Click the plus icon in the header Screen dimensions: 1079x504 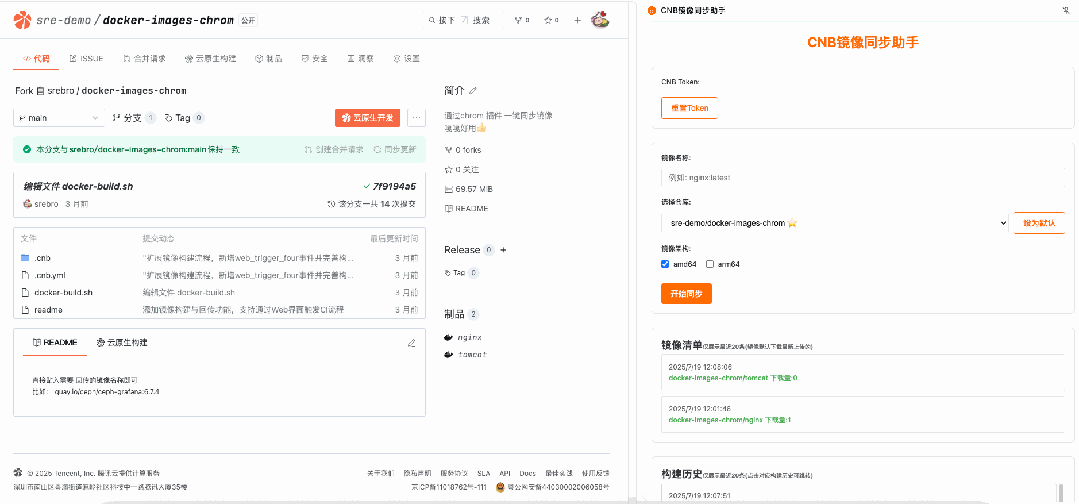point(577,21)
